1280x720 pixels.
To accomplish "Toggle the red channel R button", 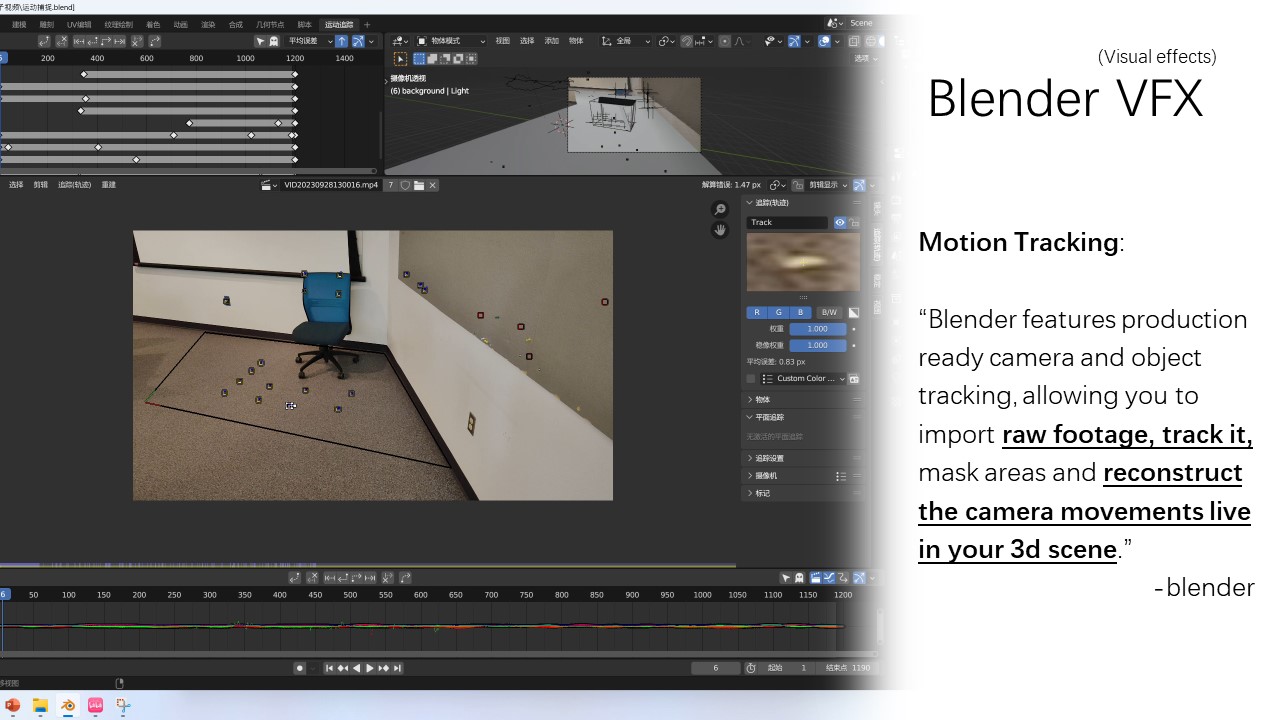I will (757, 312).
